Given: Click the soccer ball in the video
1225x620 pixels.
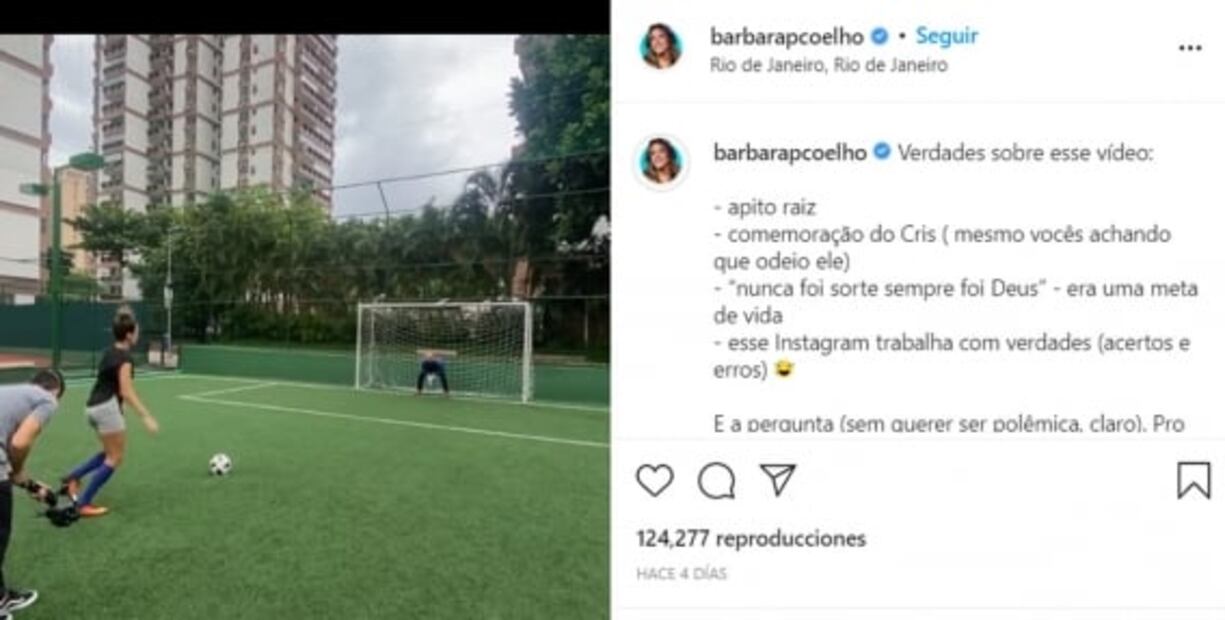Looking at the screenshot, I should [x=220, y=464].
